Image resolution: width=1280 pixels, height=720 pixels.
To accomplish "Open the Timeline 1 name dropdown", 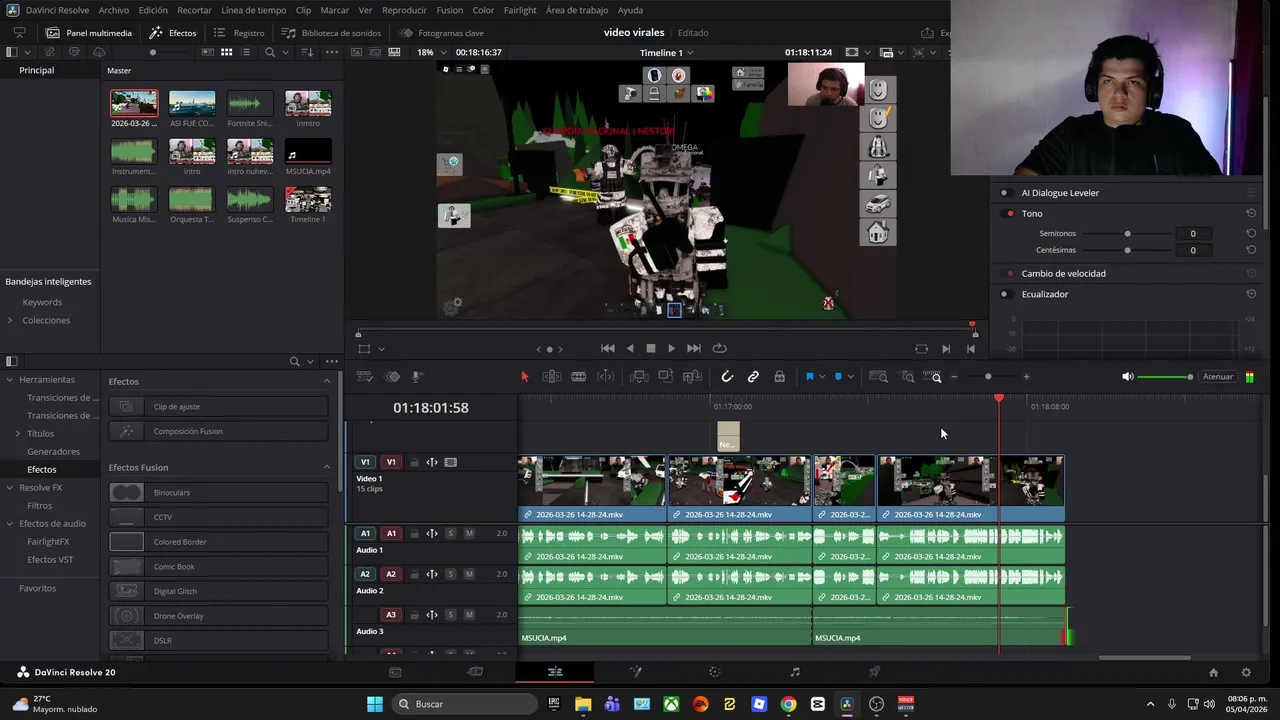I will [x=667, y=52].
